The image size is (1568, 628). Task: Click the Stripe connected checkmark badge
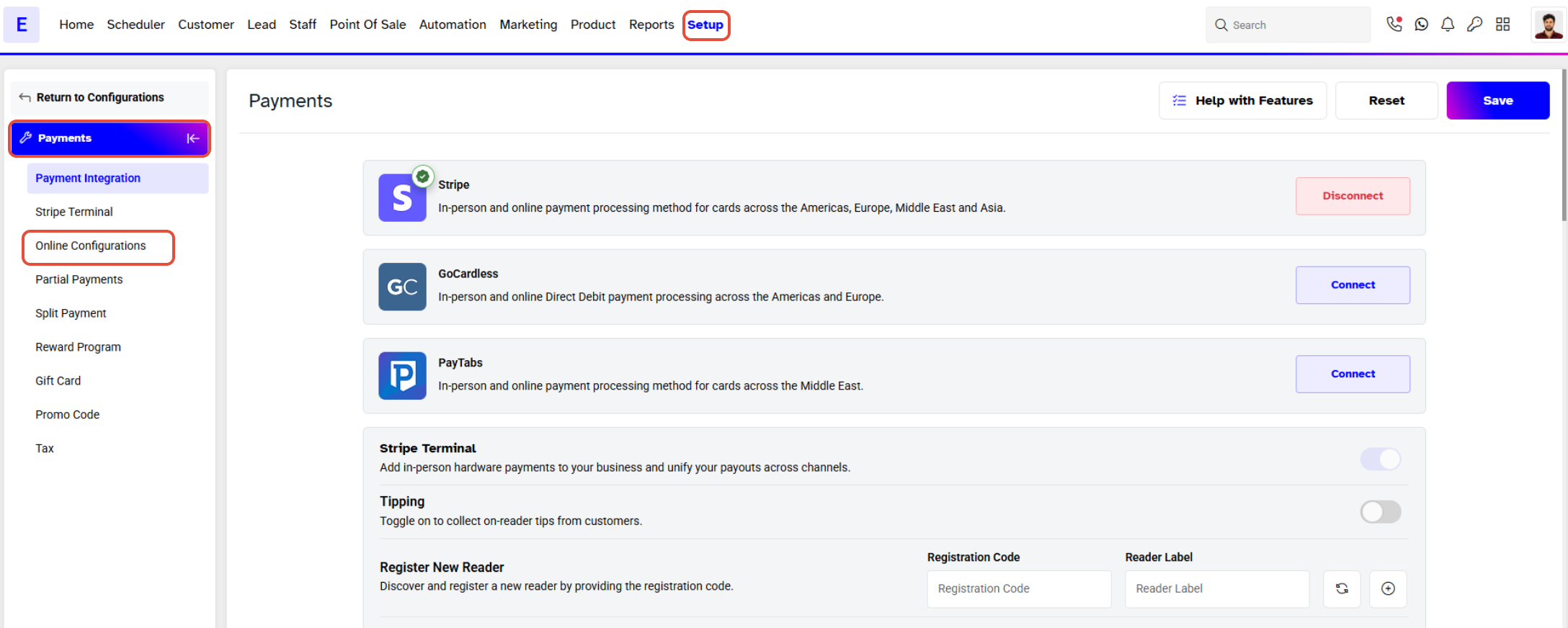pos(423,176)
